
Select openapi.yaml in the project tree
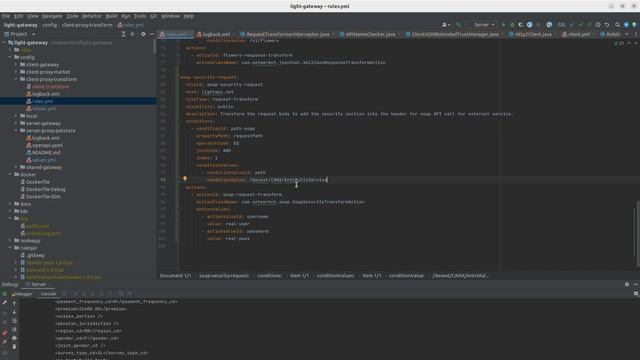tap(47, 145)
